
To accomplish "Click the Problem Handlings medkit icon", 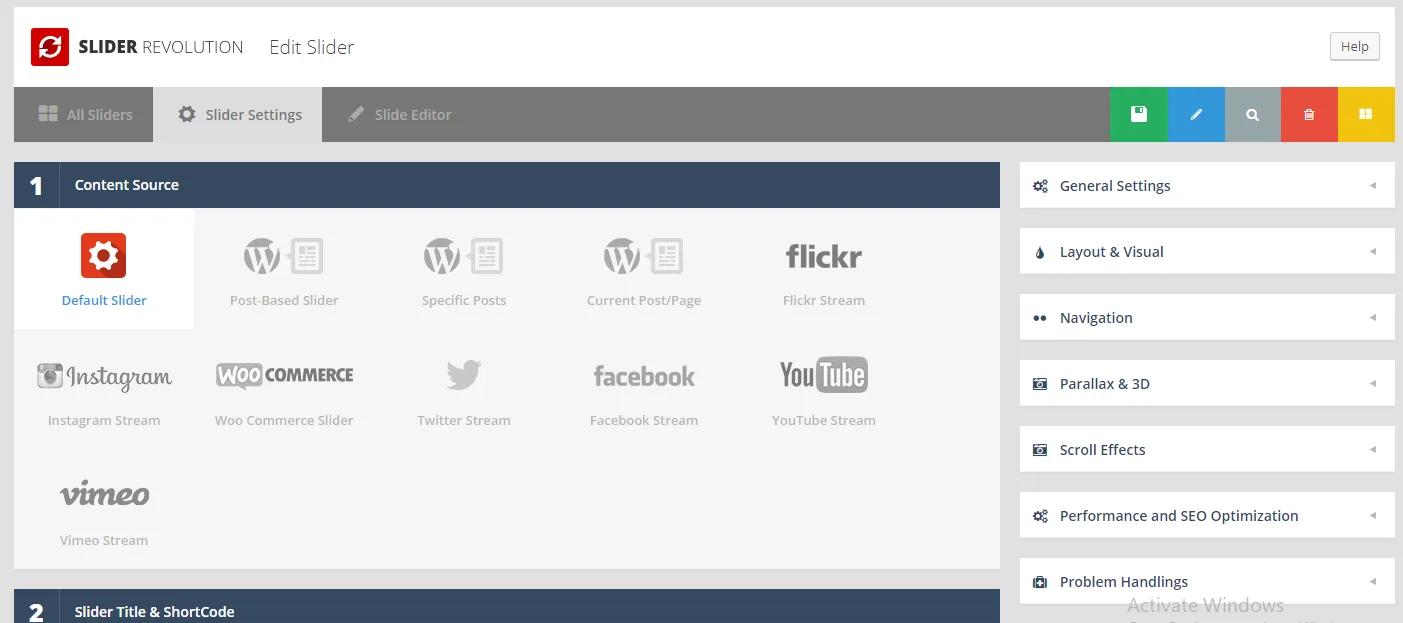I will click(x=1040, y=582).
